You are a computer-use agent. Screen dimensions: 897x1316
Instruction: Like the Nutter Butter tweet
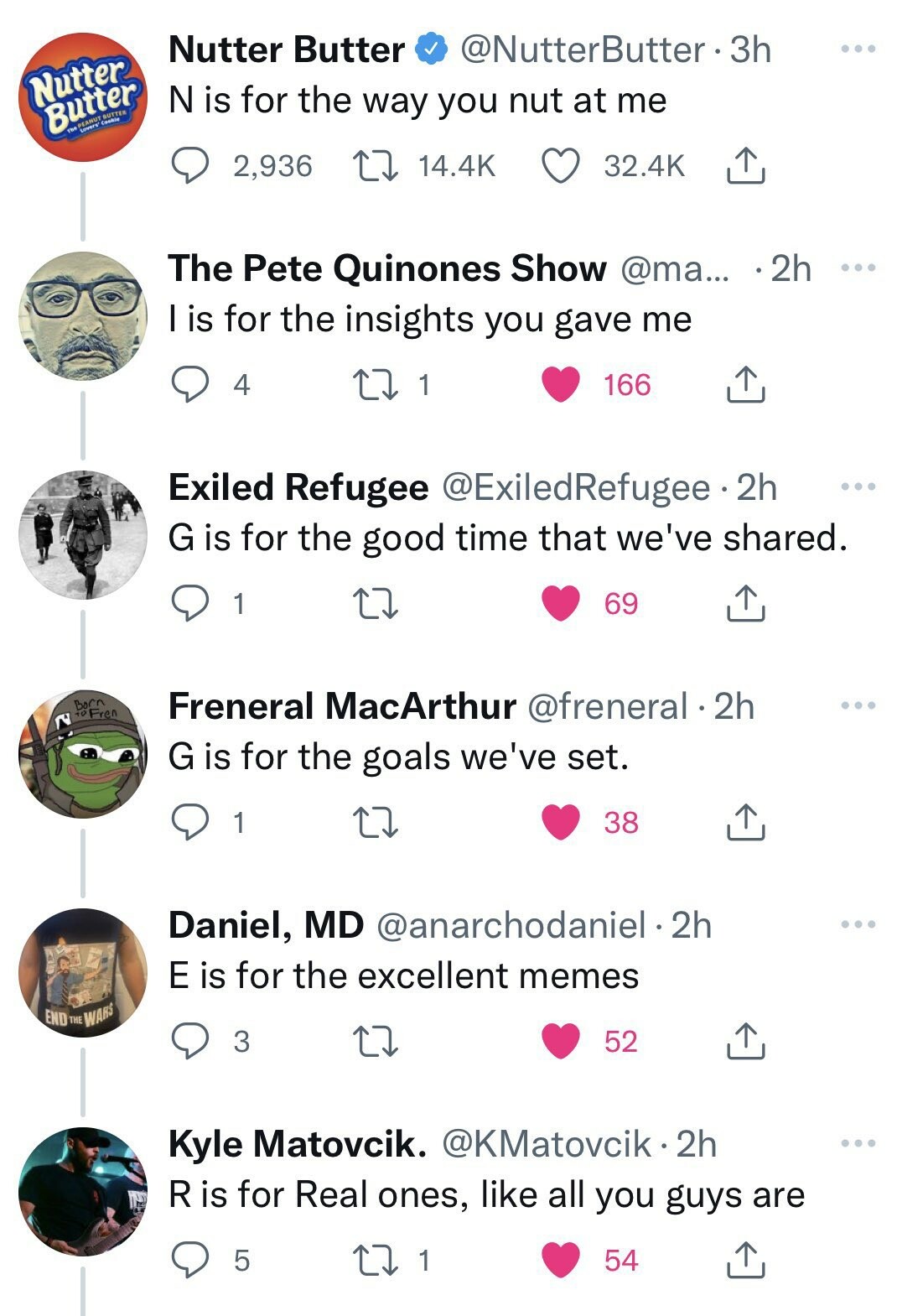(561, 166)
